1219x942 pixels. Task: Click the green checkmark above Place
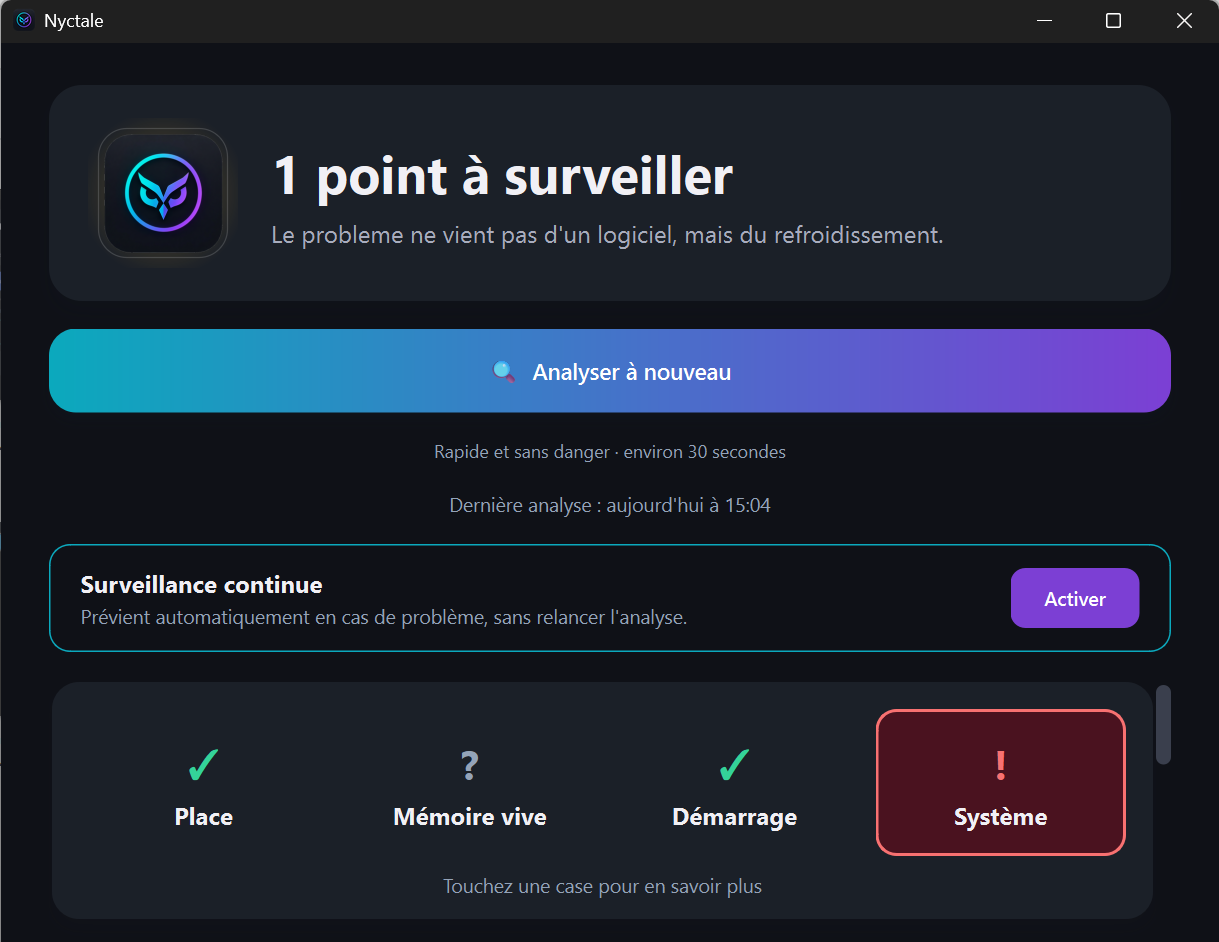point(204,767)
